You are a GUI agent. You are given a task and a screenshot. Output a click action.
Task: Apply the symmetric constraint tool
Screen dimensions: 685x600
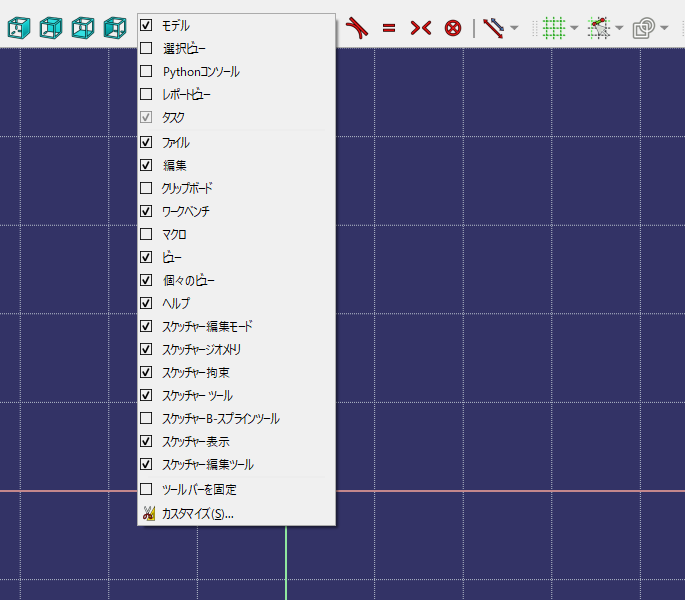421,28
